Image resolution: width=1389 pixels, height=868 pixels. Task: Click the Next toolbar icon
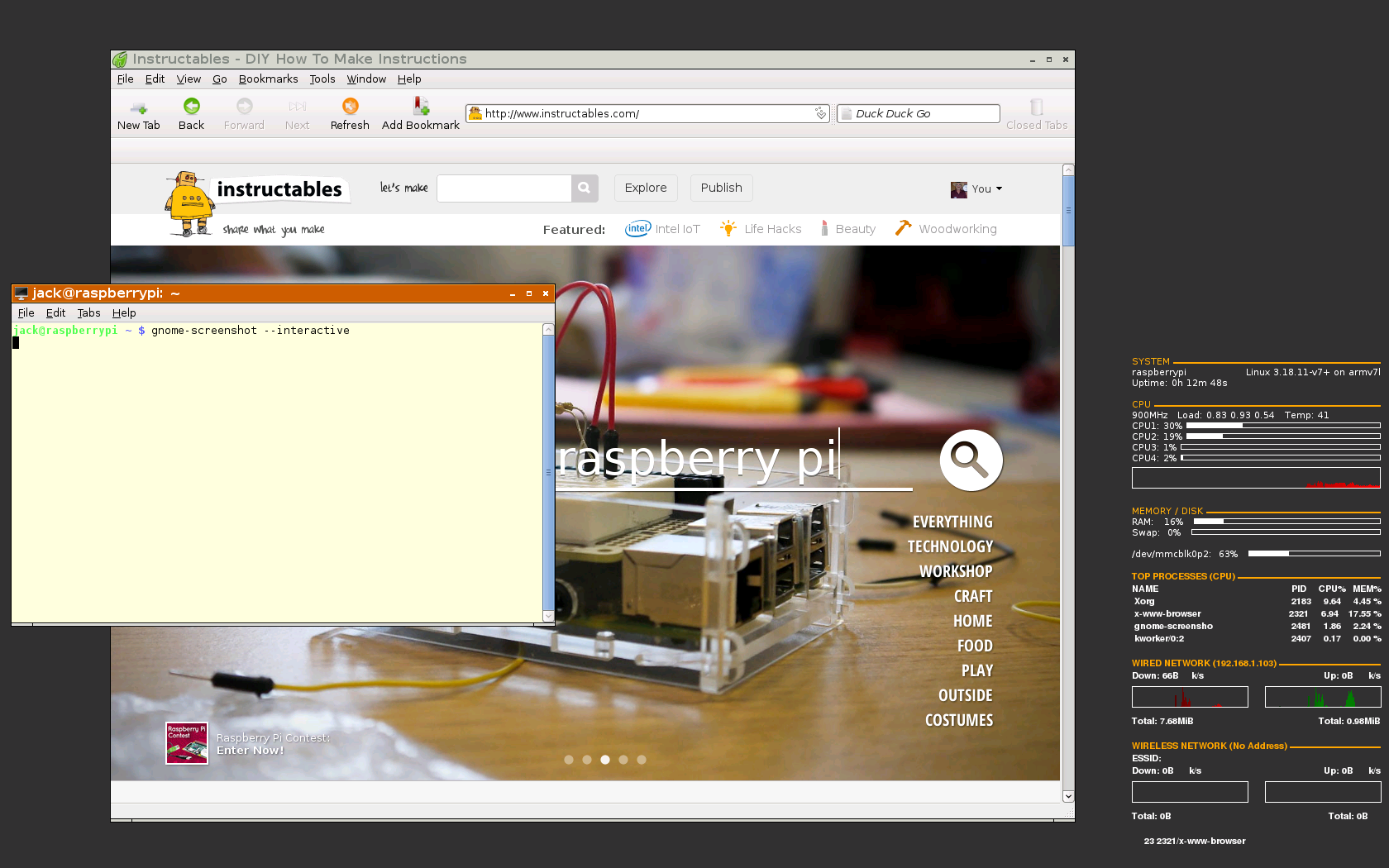[x=297, y=107]
